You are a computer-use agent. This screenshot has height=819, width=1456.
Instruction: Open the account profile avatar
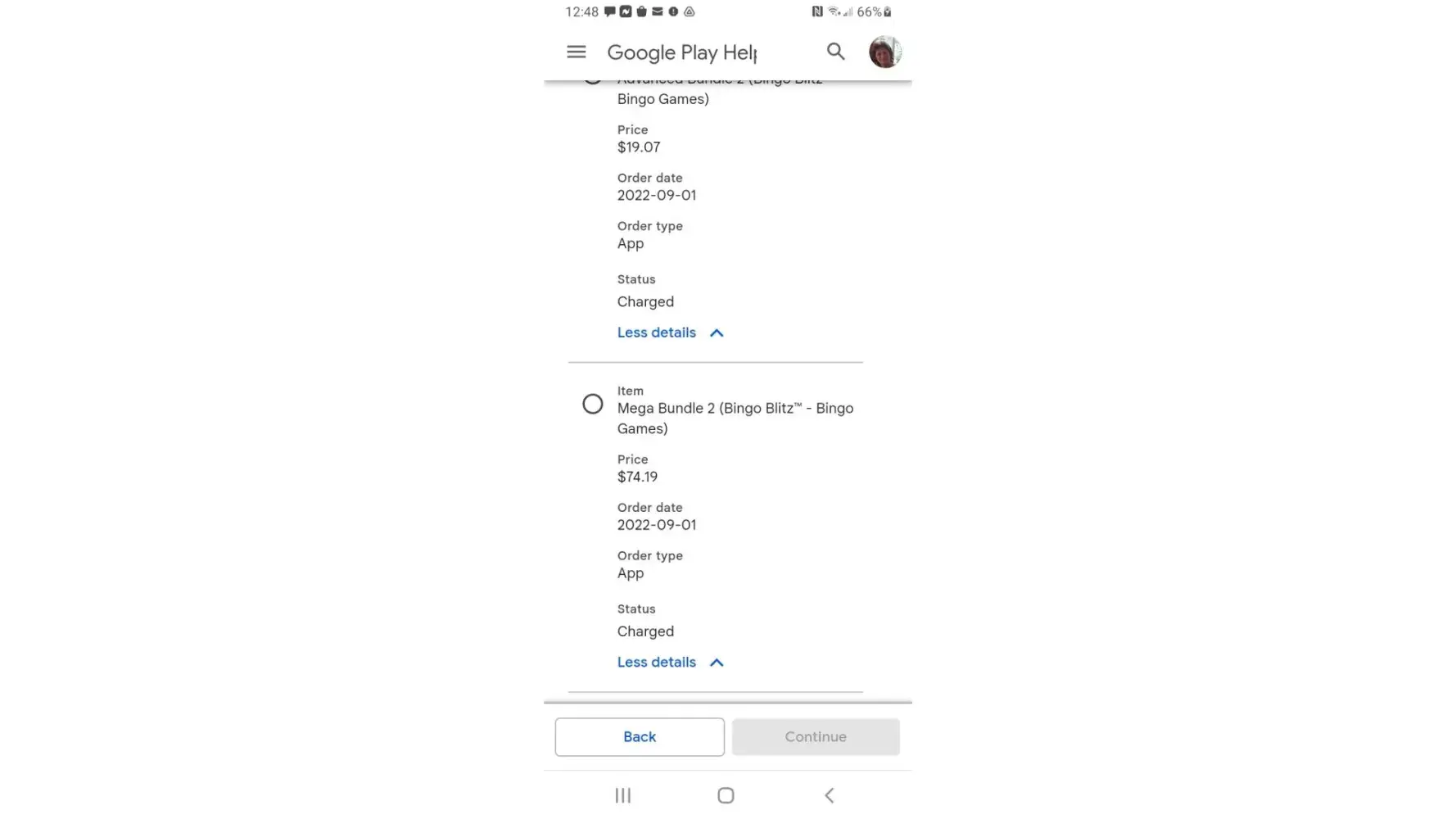[x=884, y=52]
